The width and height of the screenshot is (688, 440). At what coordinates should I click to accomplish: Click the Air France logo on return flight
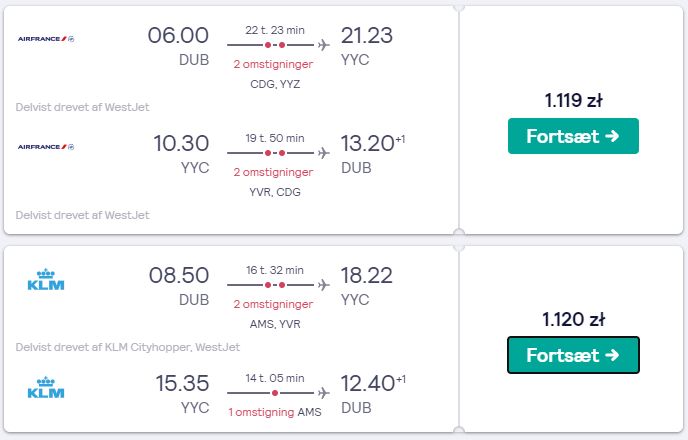(x=46, y=147)
